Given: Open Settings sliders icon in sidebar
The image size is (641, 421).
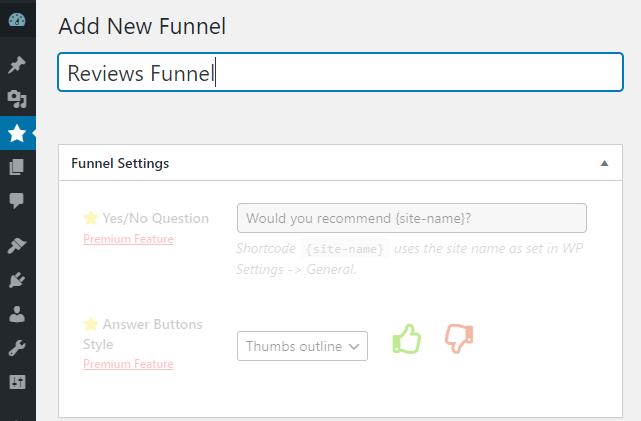Looking at the screenshot, I should click(x=17, y=381).
